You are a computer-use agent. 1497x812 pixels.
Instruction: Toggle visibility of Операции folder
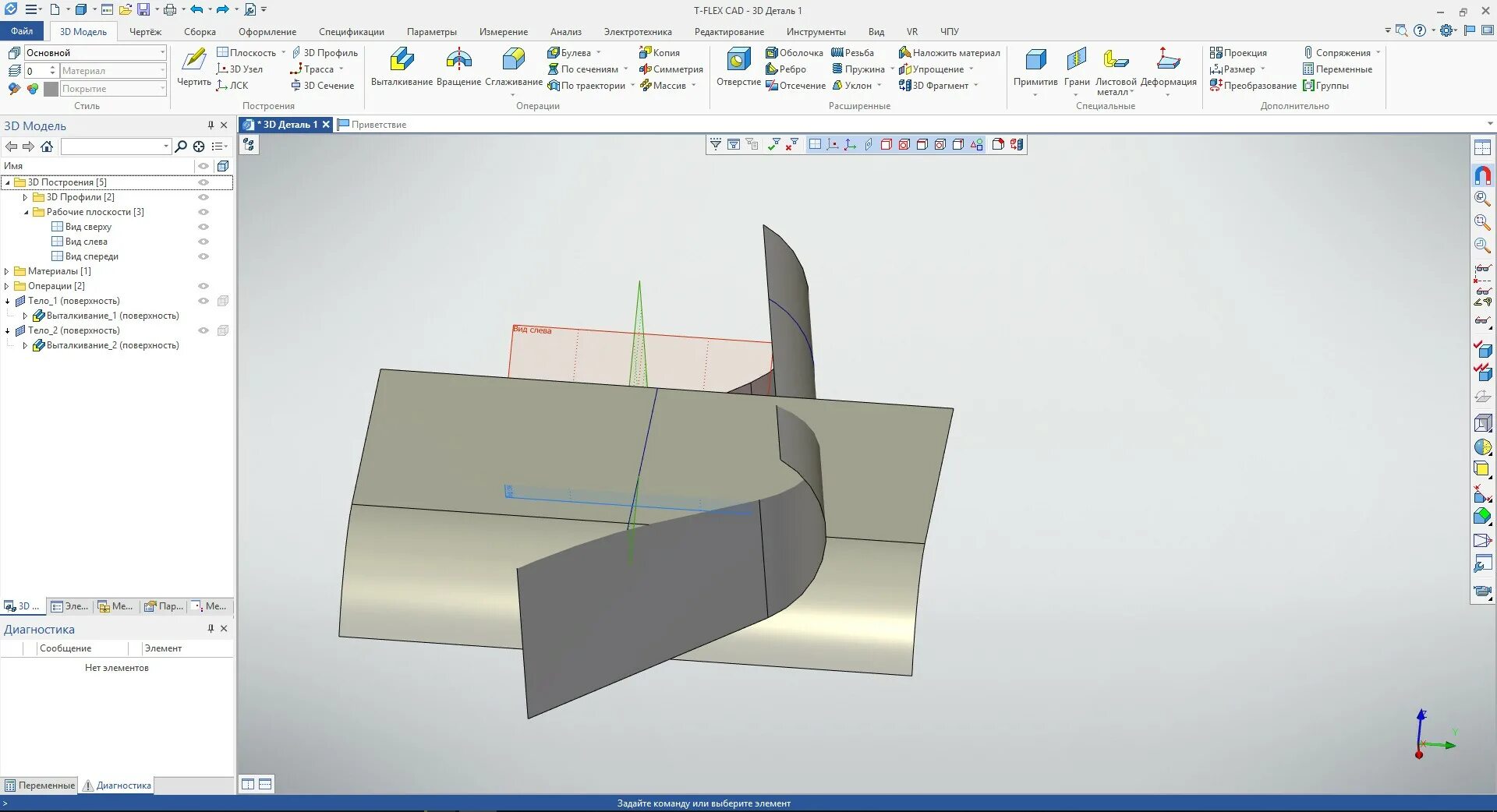coord(203,286)
